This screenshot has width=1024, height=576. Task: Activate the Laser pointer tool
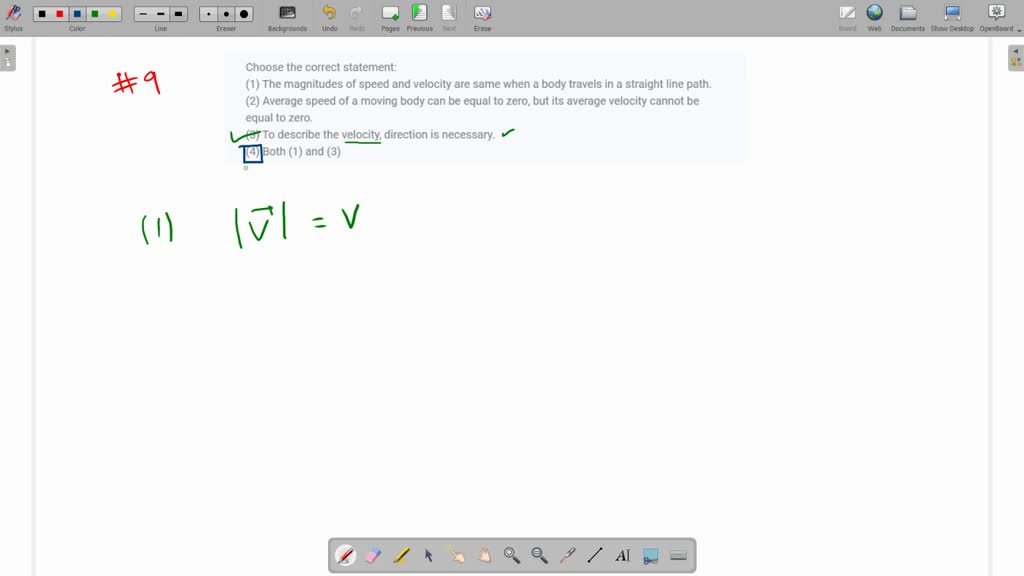566,555
